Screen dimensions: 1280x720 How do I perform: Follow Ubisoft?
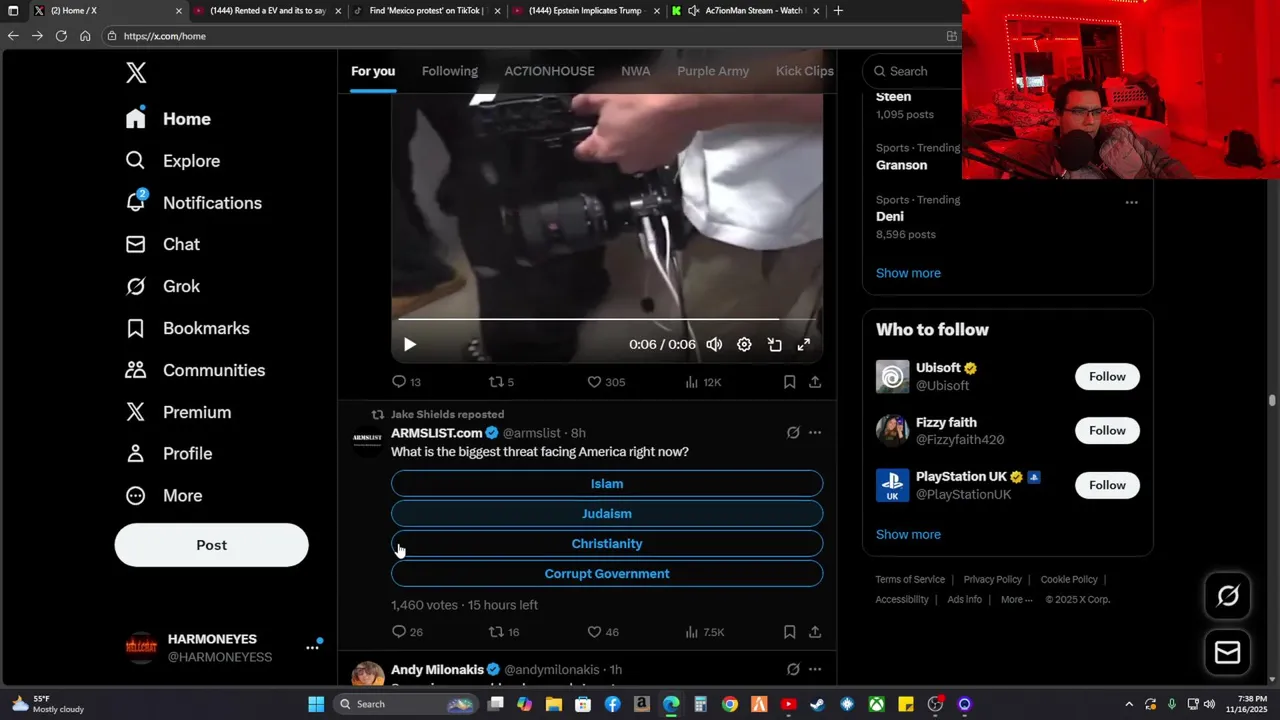(1107, 377)
